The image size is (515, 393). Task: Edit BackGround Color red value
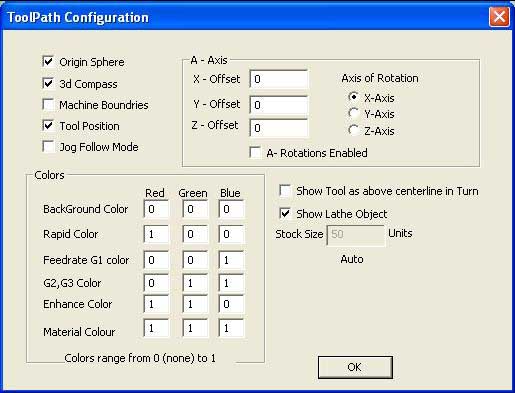tap(156, 209)
